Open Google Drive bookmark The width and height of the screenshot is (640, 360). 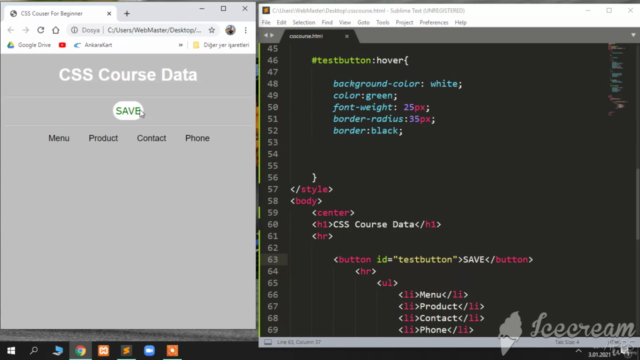coord(29,45)
